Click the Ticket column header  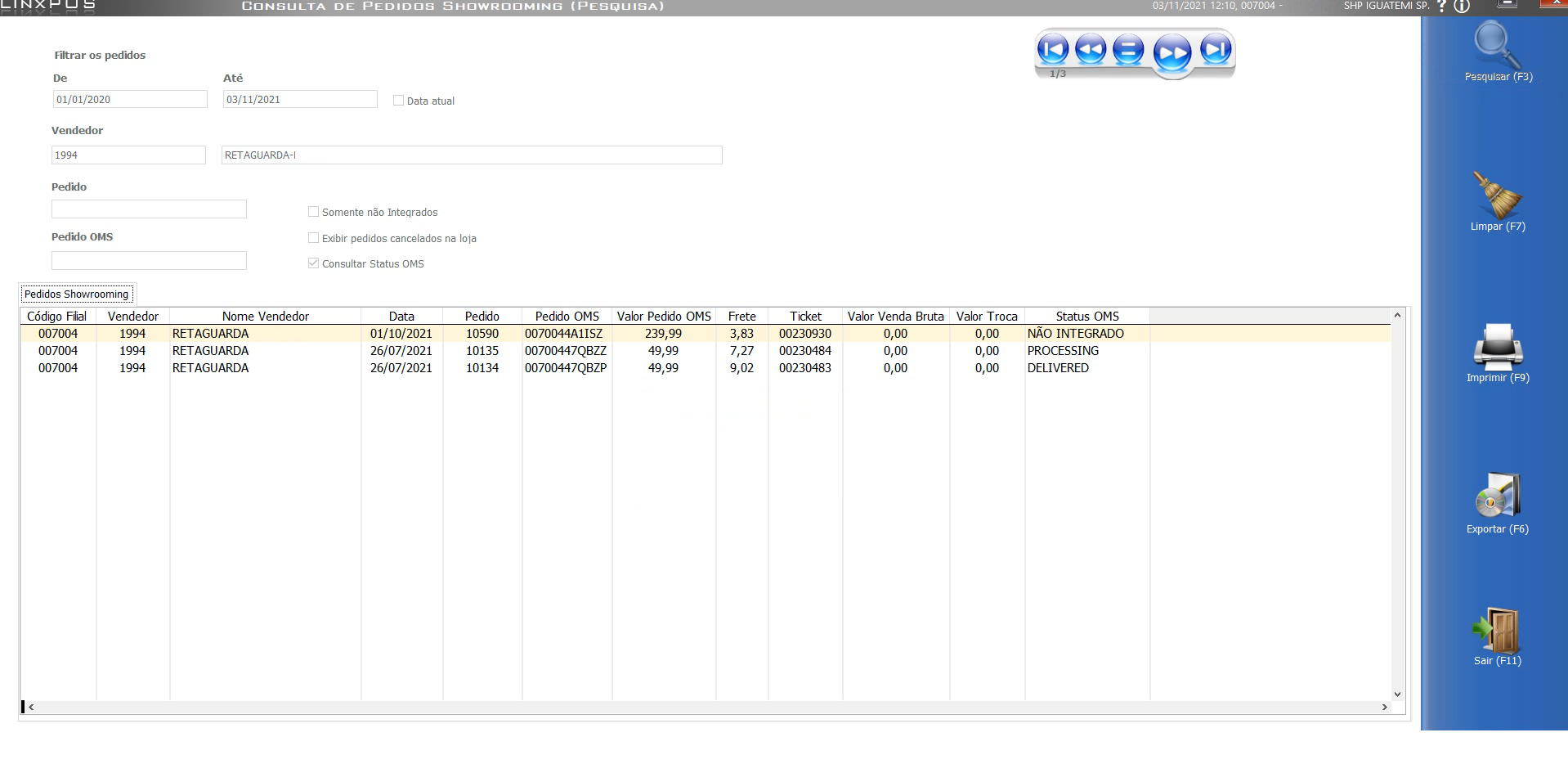coord(805,317)
